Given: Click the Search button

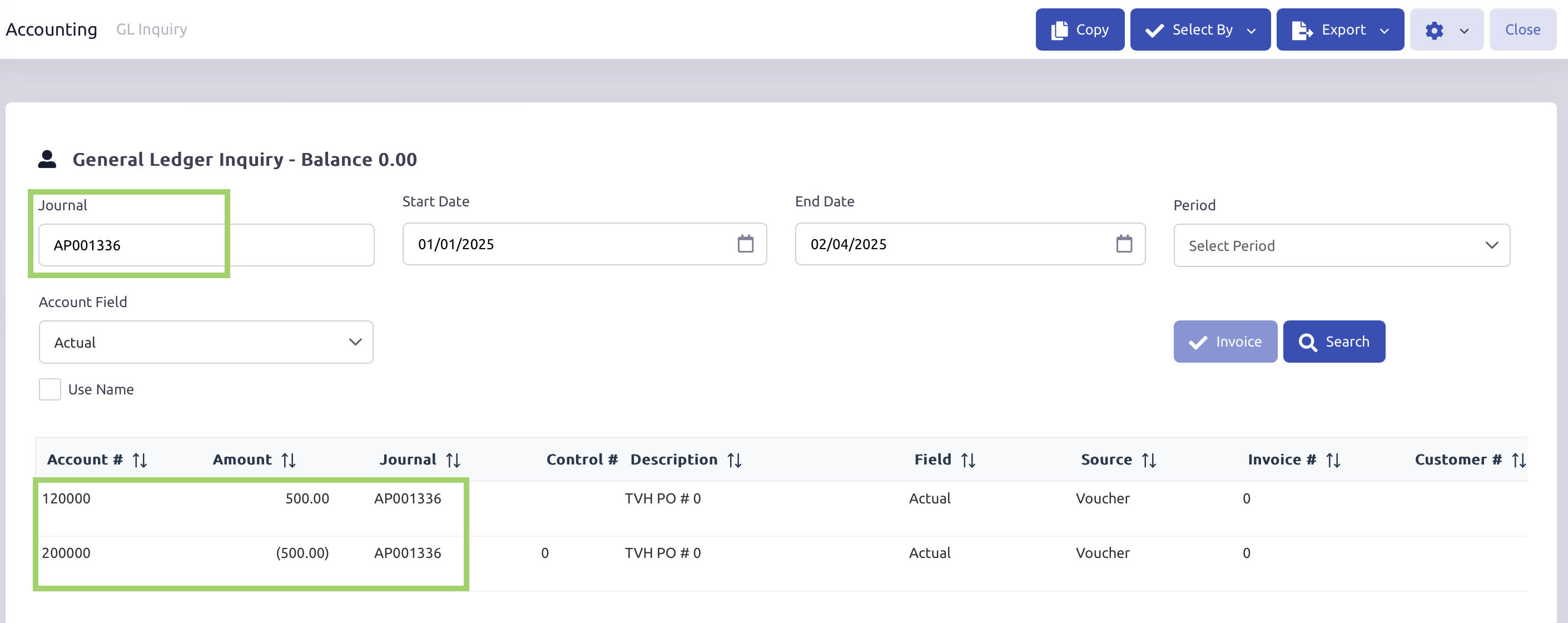Looking at the screenshot, I should [1334, 342].
